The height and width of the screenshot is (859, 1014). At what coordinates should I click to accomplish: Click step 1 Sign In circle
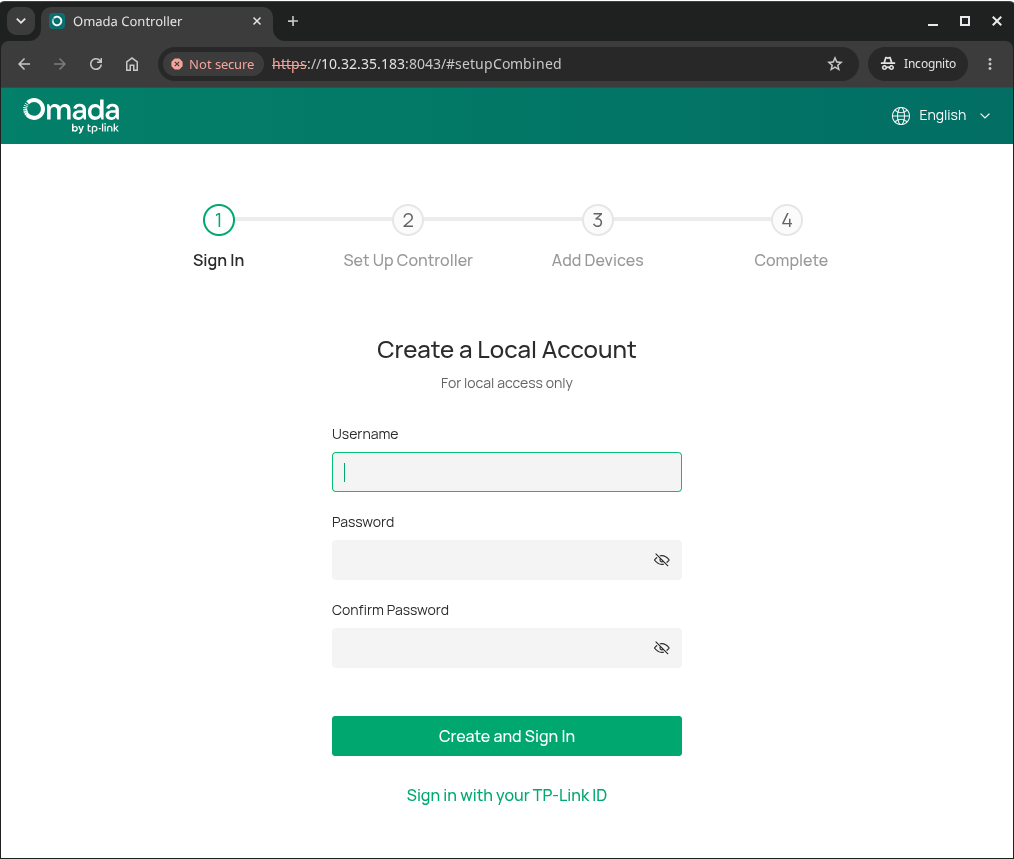pos(219,220)
